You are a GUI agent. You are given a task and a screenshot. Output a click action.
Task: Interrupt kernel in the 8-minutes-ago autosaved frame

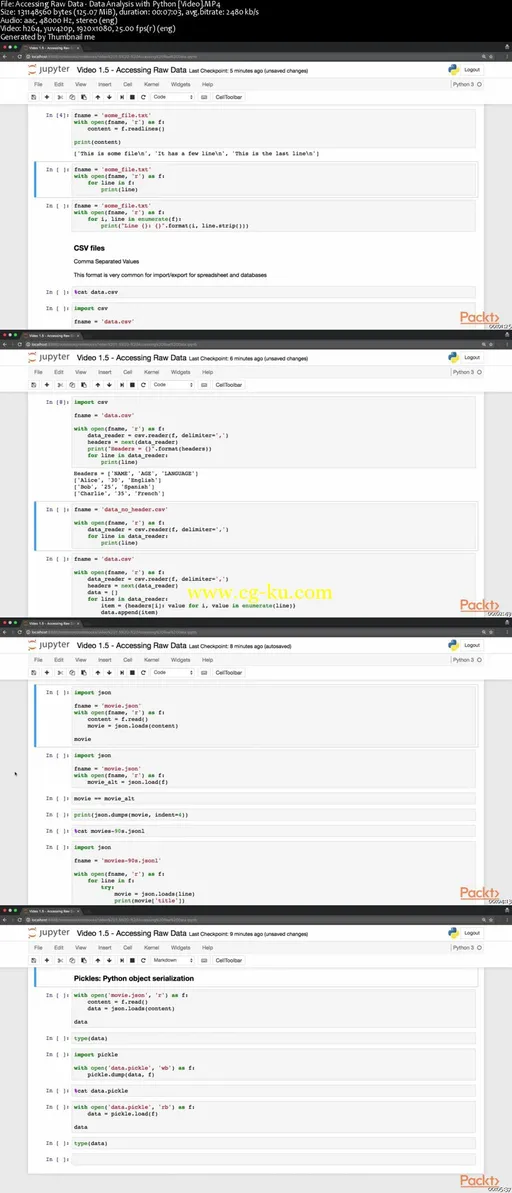coord(132,673)
